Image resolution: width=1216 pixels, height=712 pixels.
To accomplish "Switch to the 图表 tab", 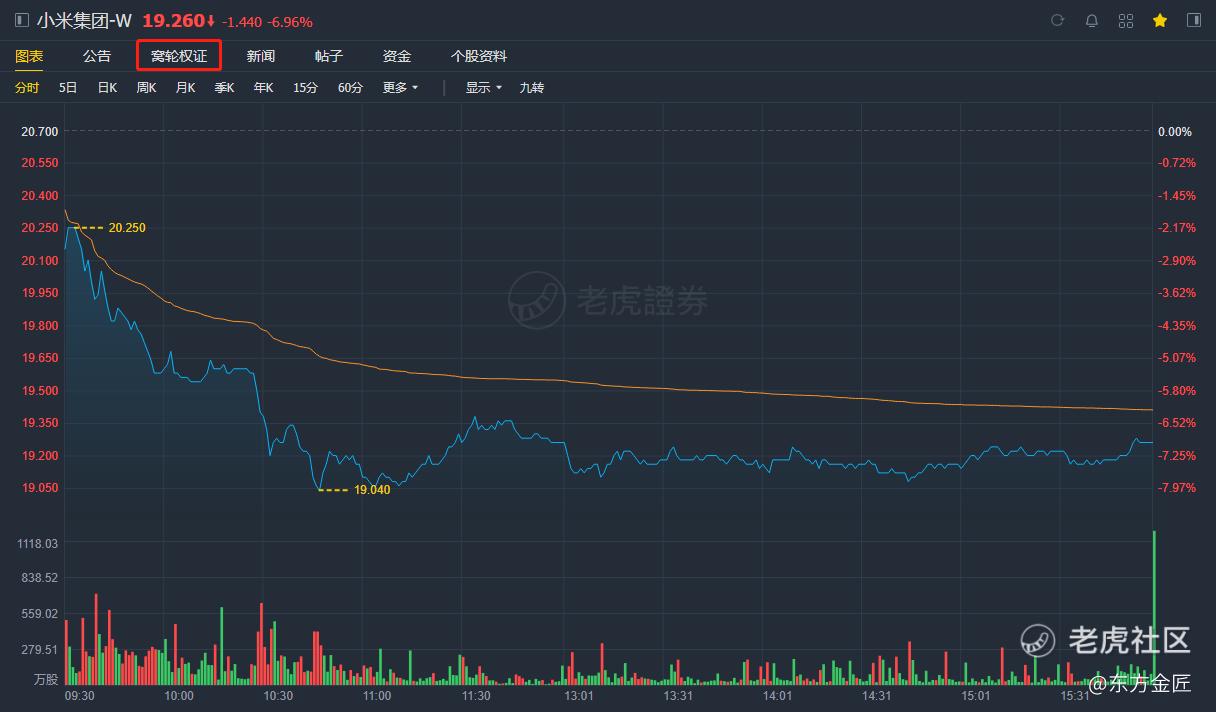I will (29, 56).
